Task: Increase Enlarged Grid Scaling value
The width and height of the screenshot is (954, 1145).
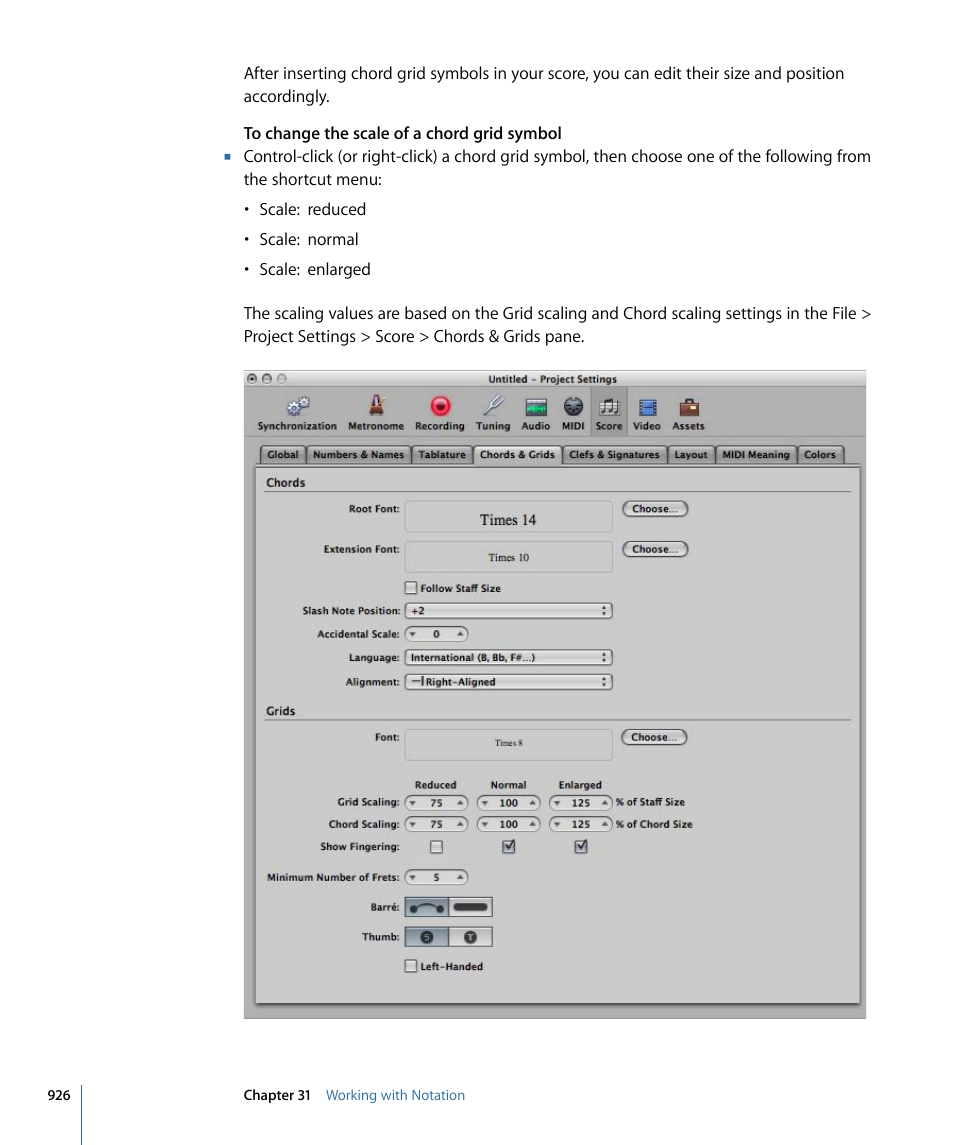Action: pyautogui.click(x=605, y=803)
